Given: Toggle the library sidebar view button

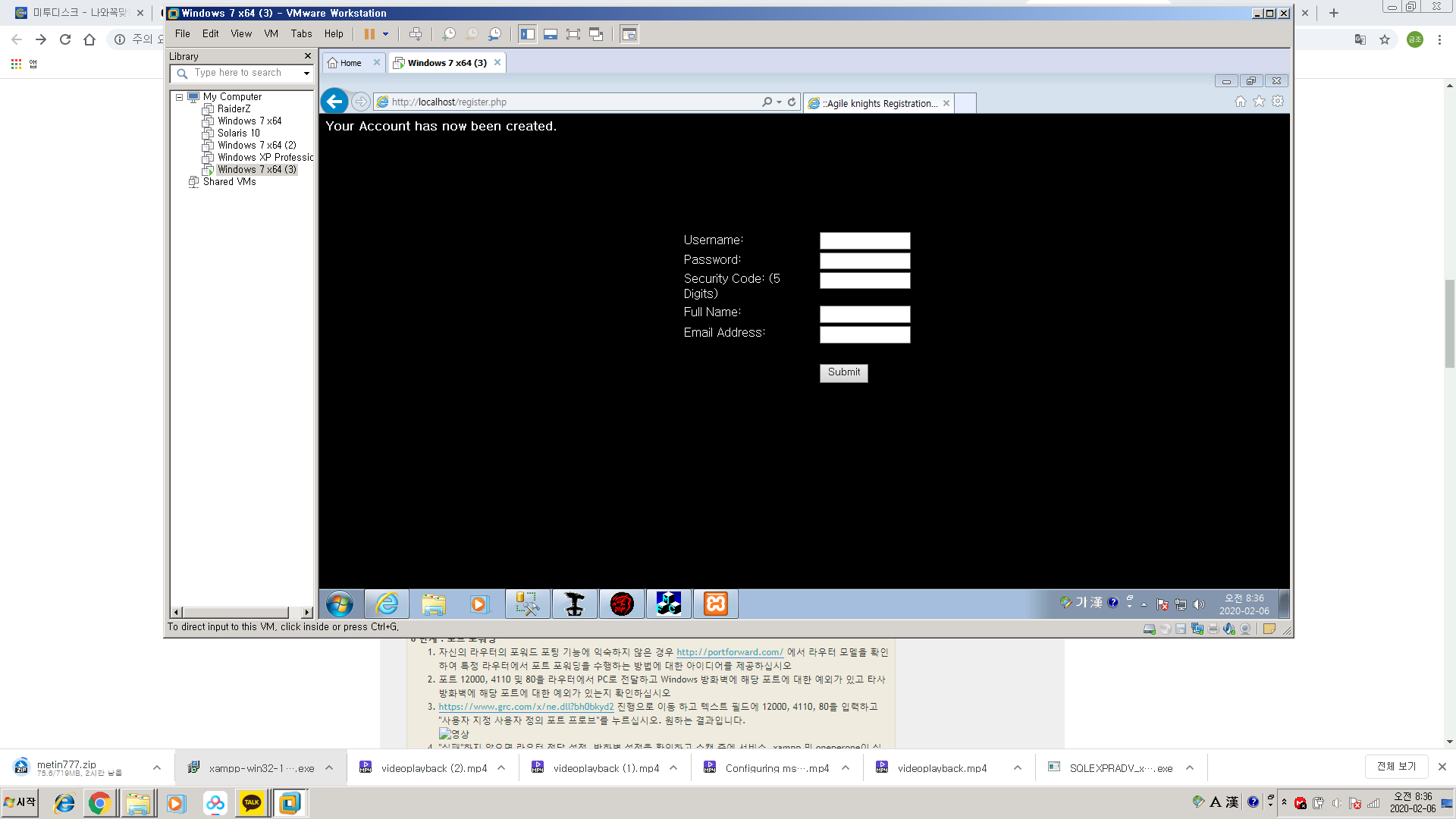Looking at the screenshot, I should click(528, 34).
